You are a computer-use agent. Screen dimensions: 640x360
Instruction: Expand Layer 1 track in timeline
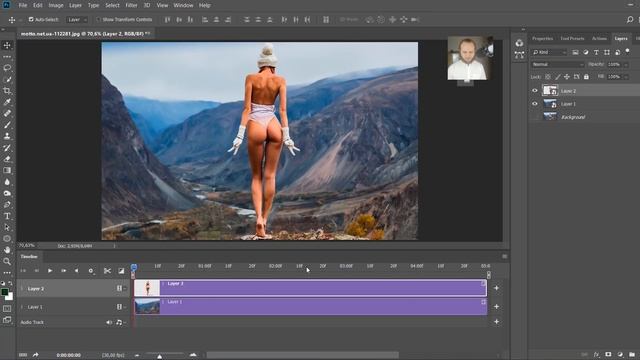22,307
